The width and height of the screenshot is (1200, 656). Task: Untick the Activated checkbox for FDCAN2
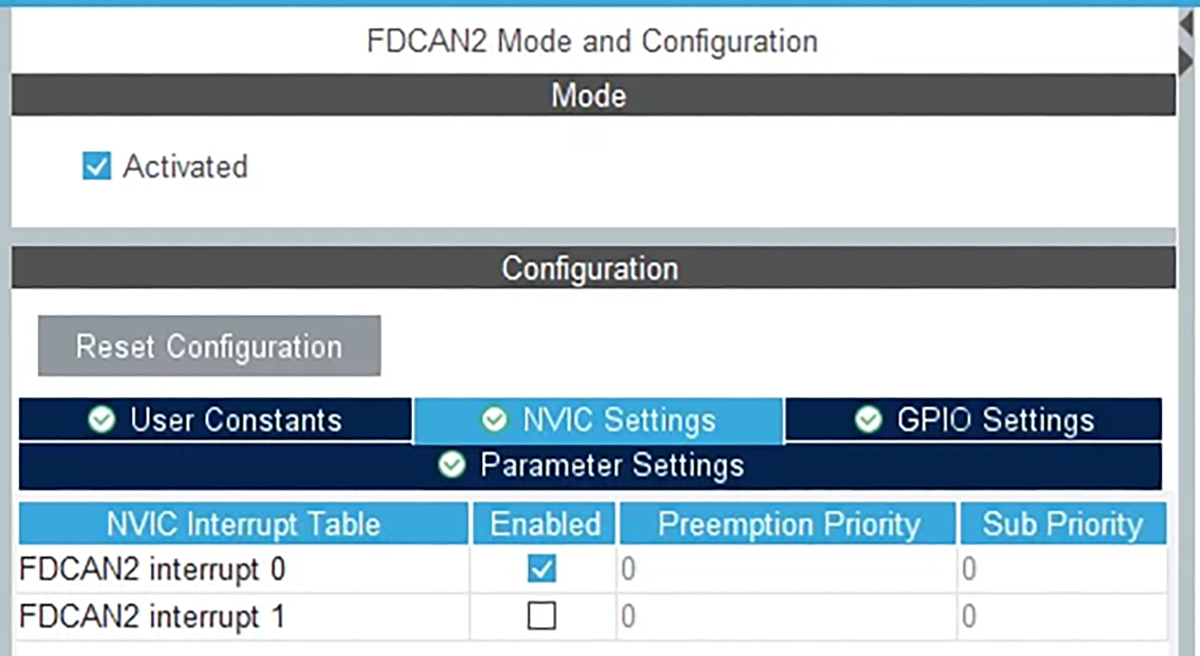[x=96, y=166]
